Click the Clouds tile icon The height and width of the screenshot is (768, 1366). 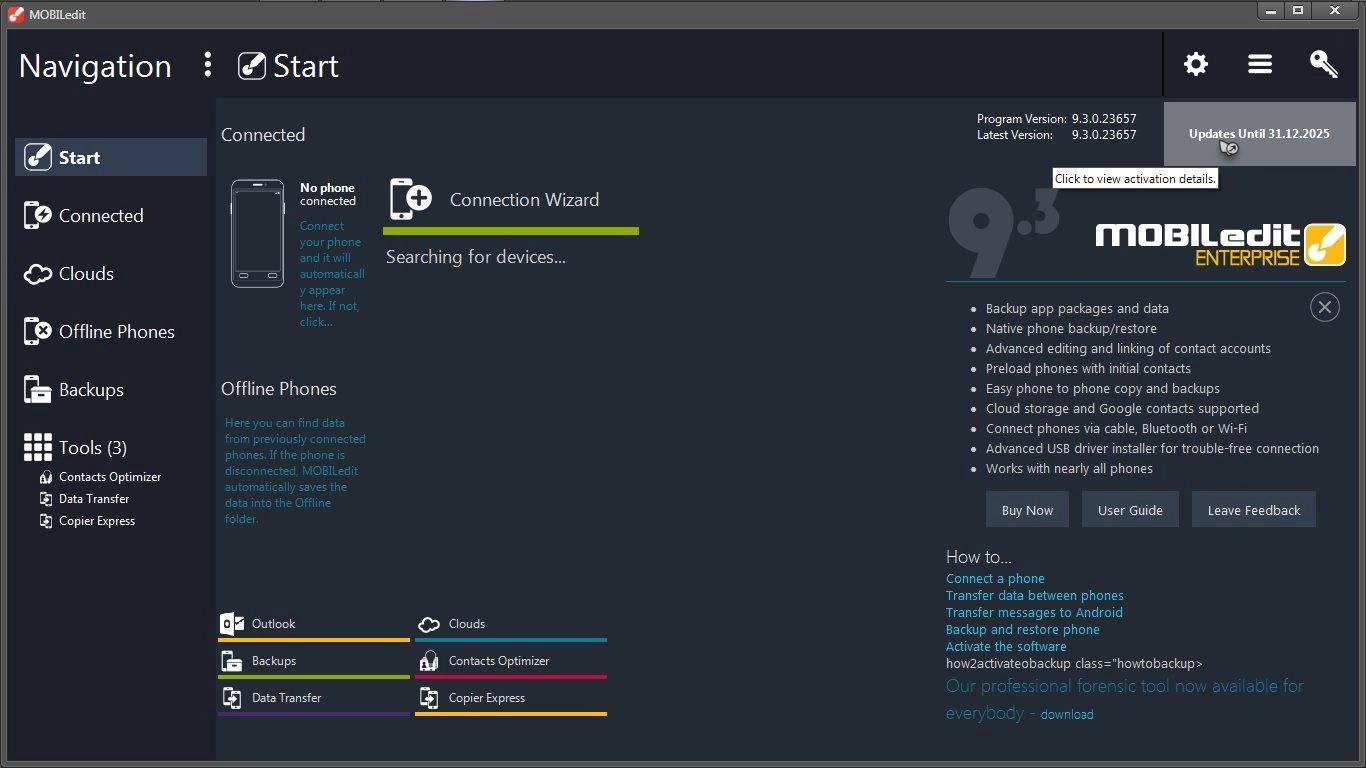point(429,624)
